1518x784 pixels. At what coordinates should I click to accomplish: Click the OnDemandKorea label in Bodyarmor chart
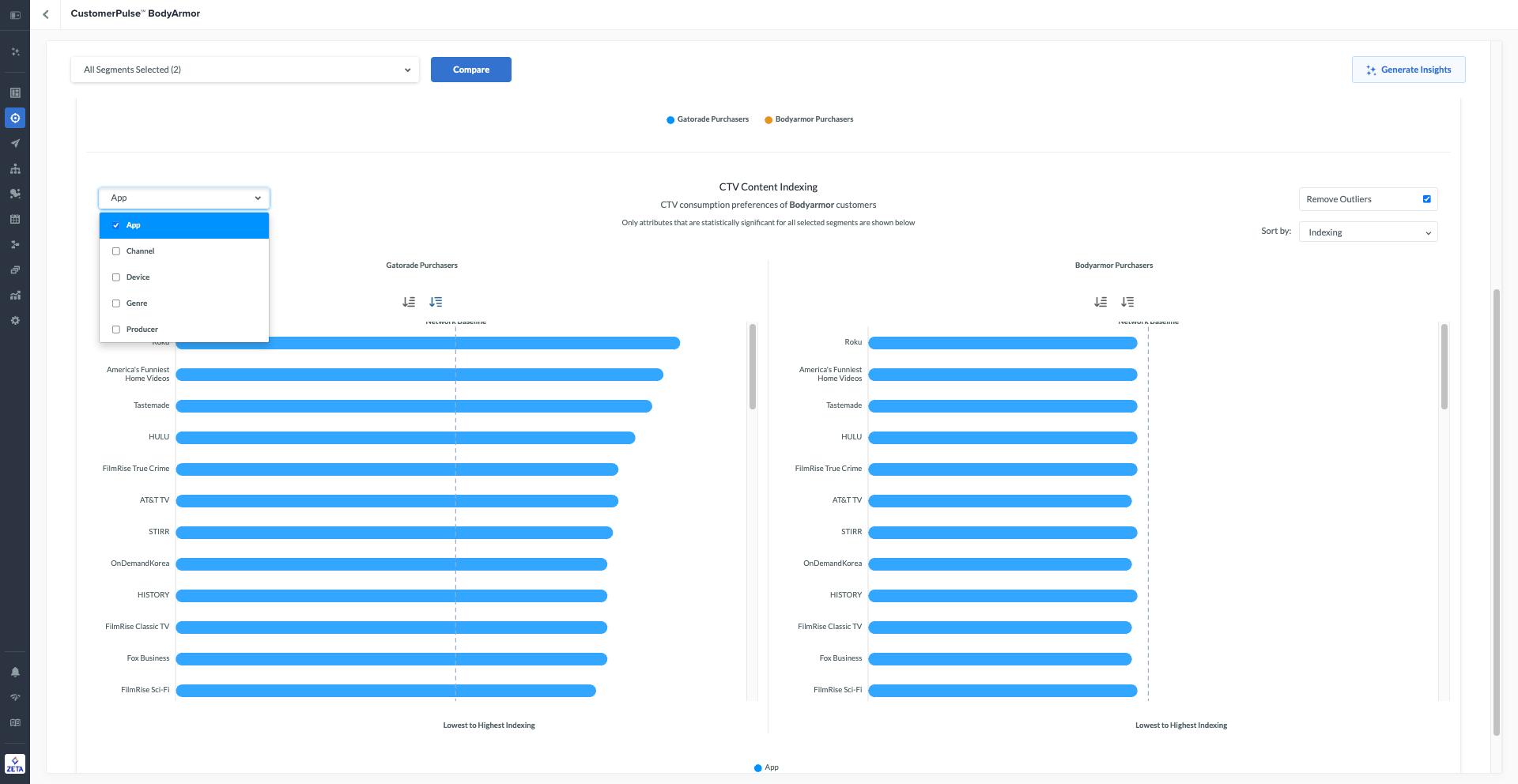click(833, 563)
